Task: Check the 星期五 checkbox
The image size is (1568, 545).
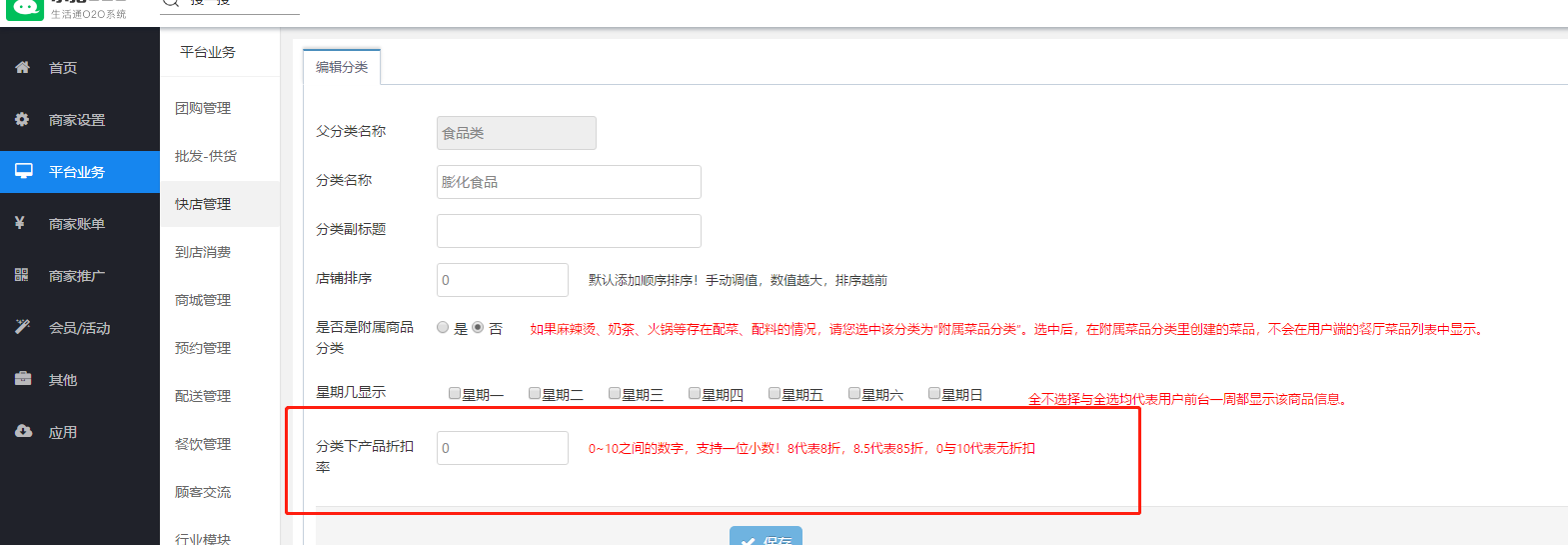Action: pyautogui.click(x=775, y=393)
